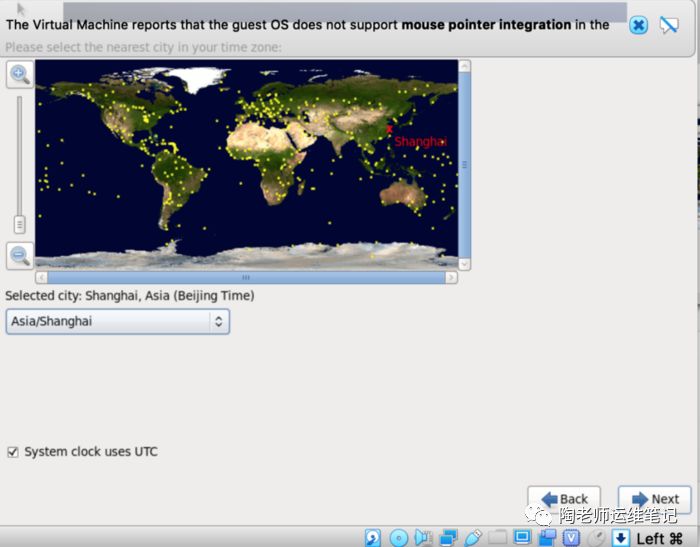Screen dimensions: 700x547
Task: Click the virtualization features V icon
Action: tap(571, 538)
